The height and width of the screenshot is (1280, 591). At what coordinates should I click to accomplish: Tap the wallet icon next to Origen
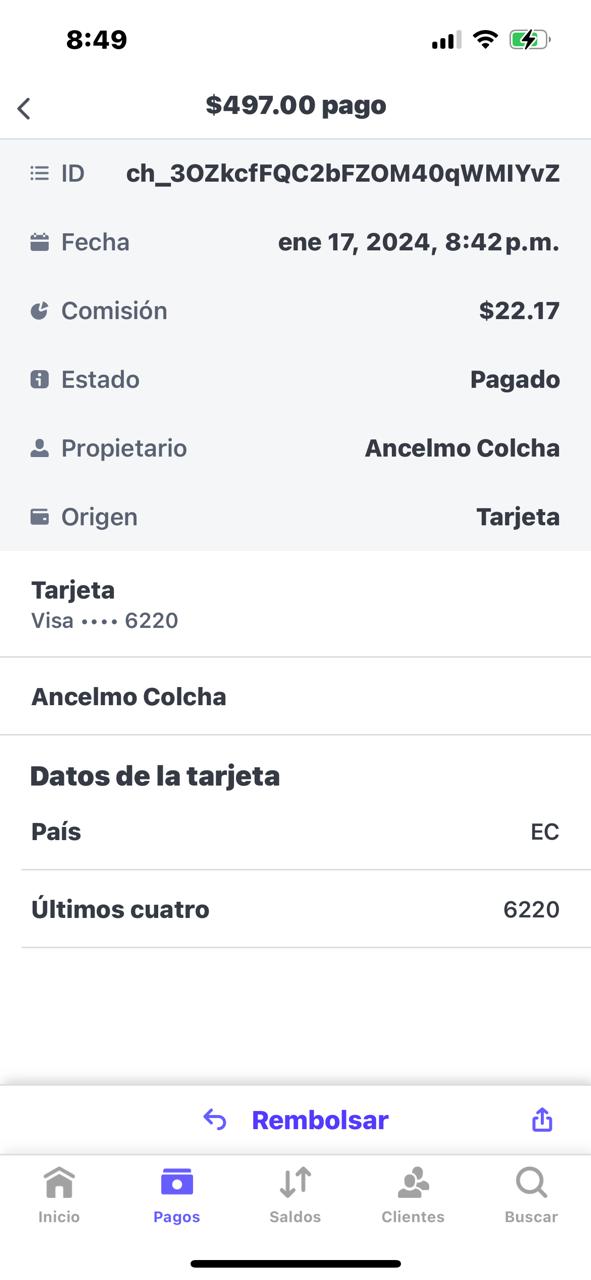(40, 517)
